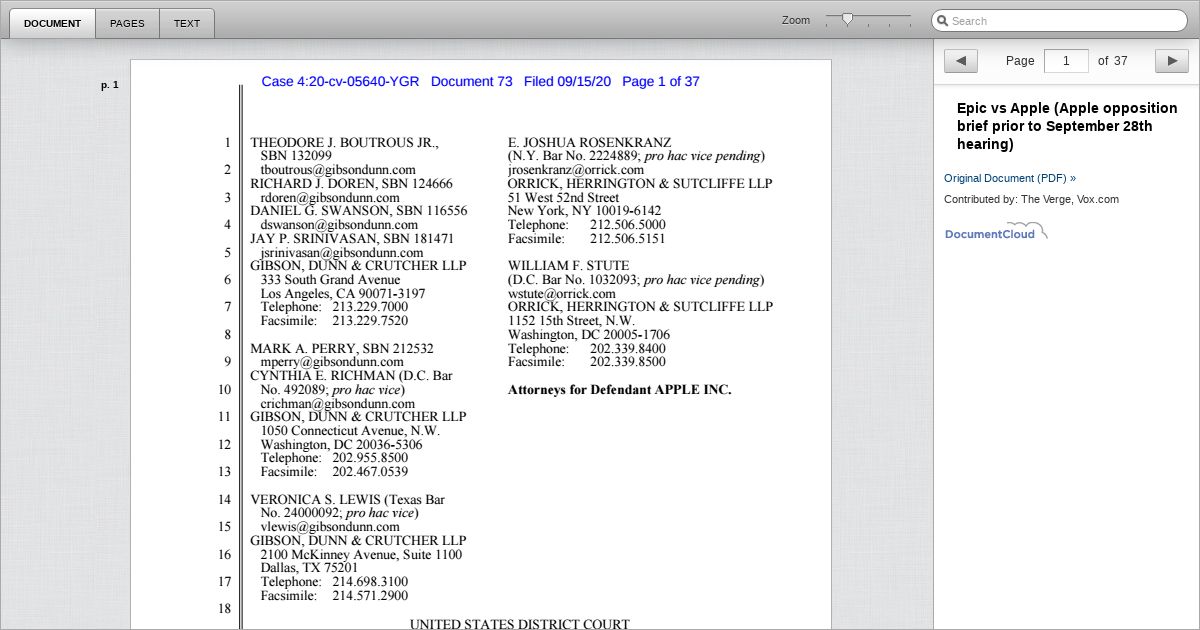The image size is (1200, 630).
Task: Click facsimile number '202.339.8500'
Action: point(628,362)
